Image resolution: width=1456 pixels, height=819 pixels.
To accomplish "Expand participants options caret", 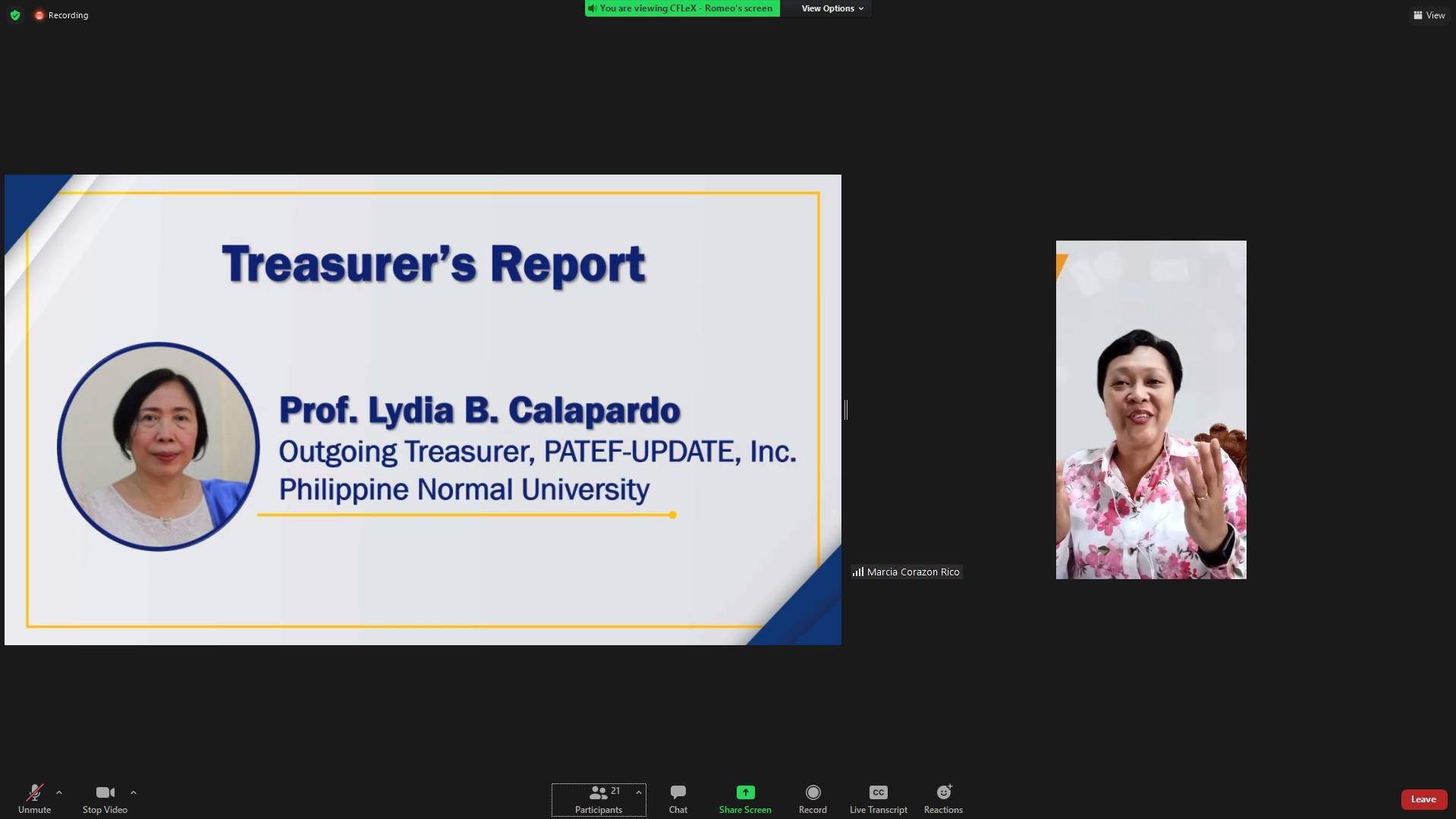I will click(x=639, y=792).
